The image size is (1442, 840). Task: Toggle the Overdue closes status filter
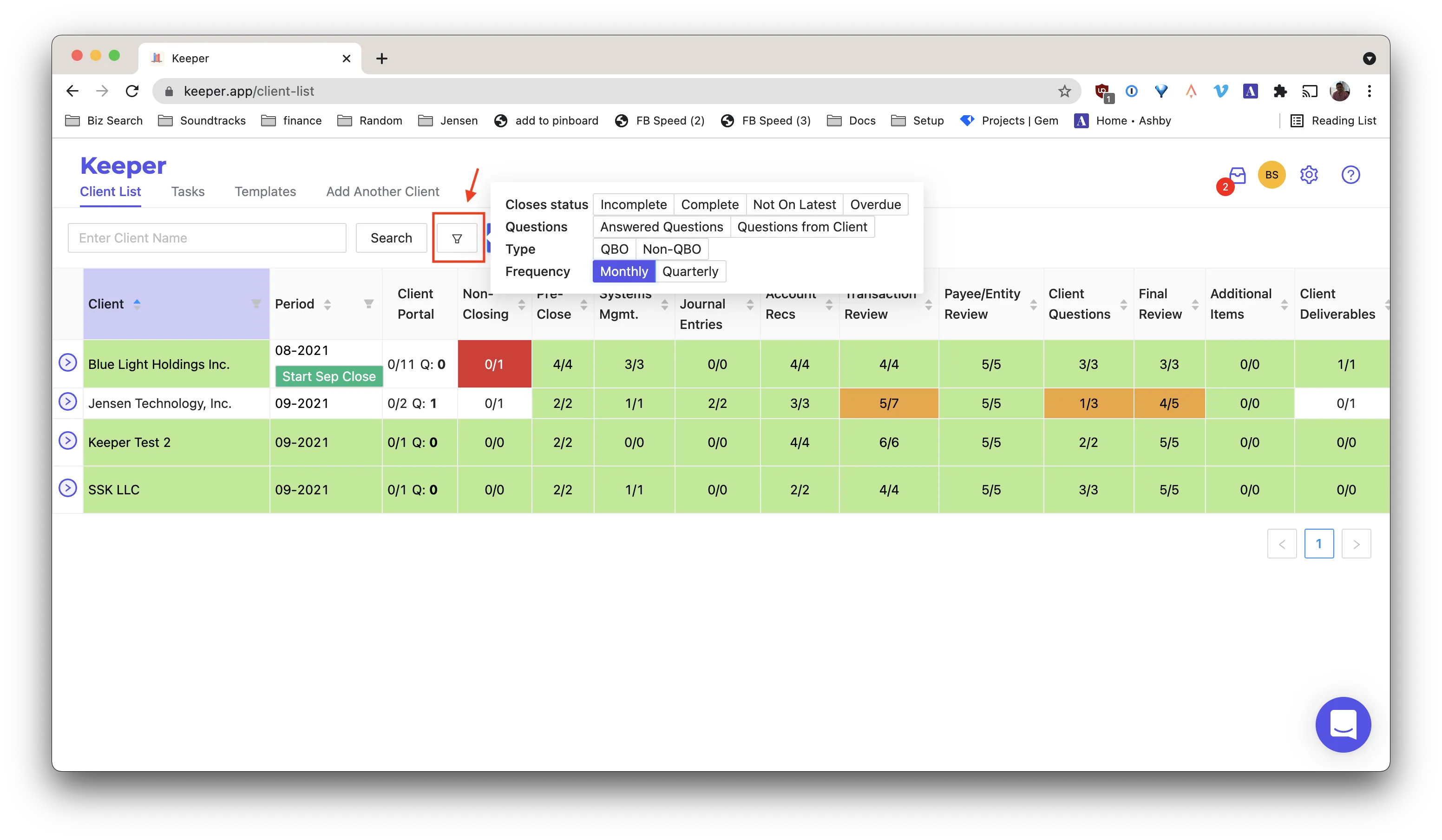pos(875,204)
